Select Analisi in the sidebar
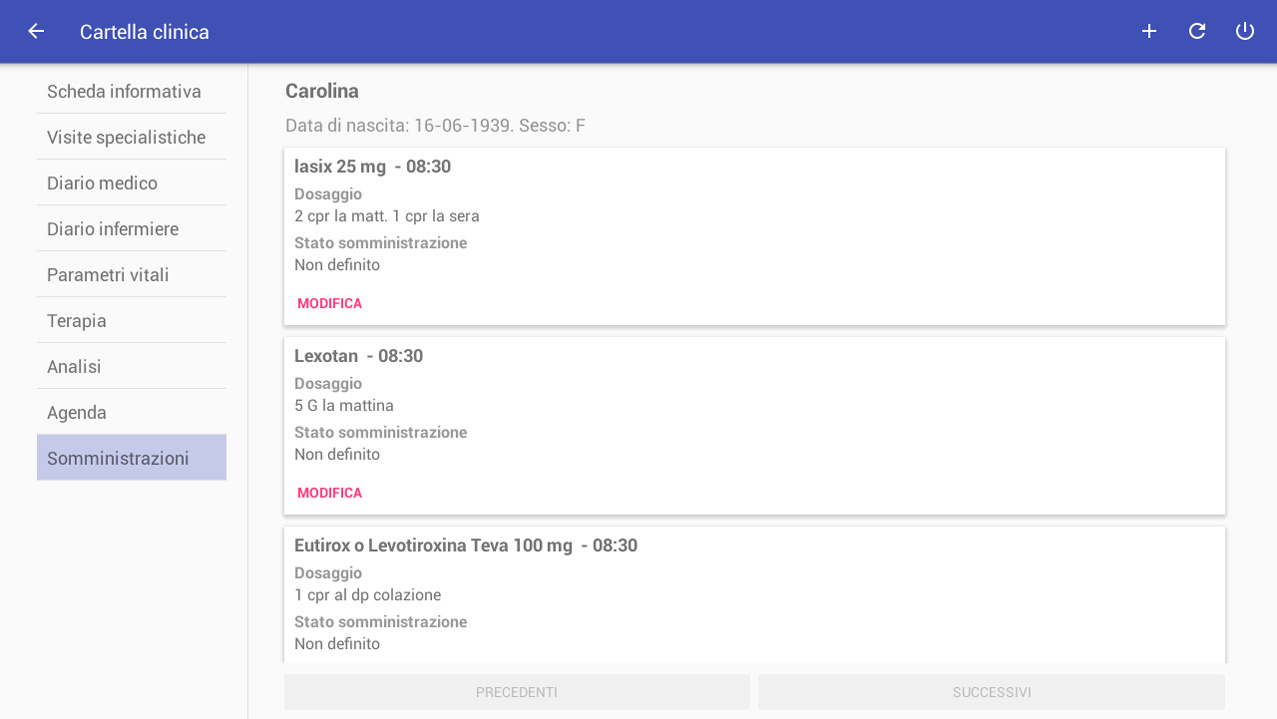The image size is (1277, 719). point(132,367)
